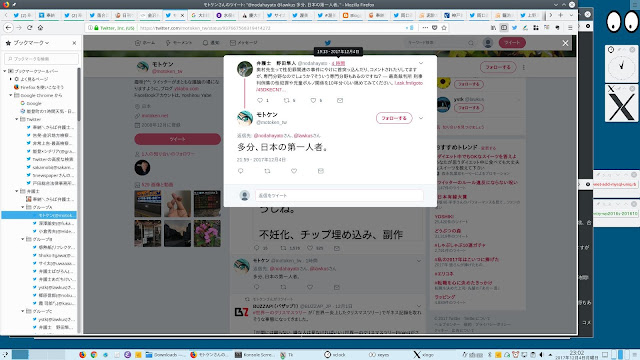Click the reply text field in modal
The height and width of the screenshot is (360, 640).
[339, 196]
